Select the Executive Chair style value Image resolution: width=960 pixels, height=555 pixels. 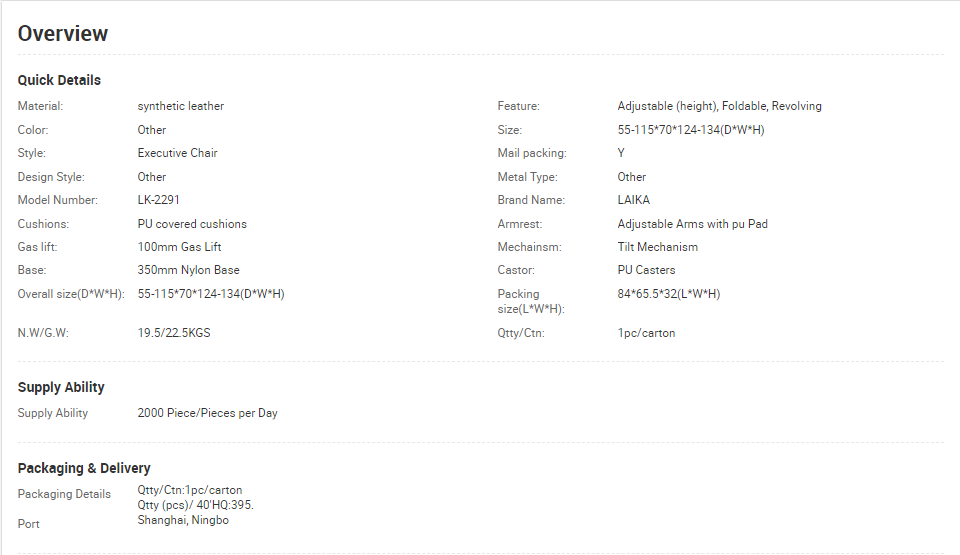178,153
